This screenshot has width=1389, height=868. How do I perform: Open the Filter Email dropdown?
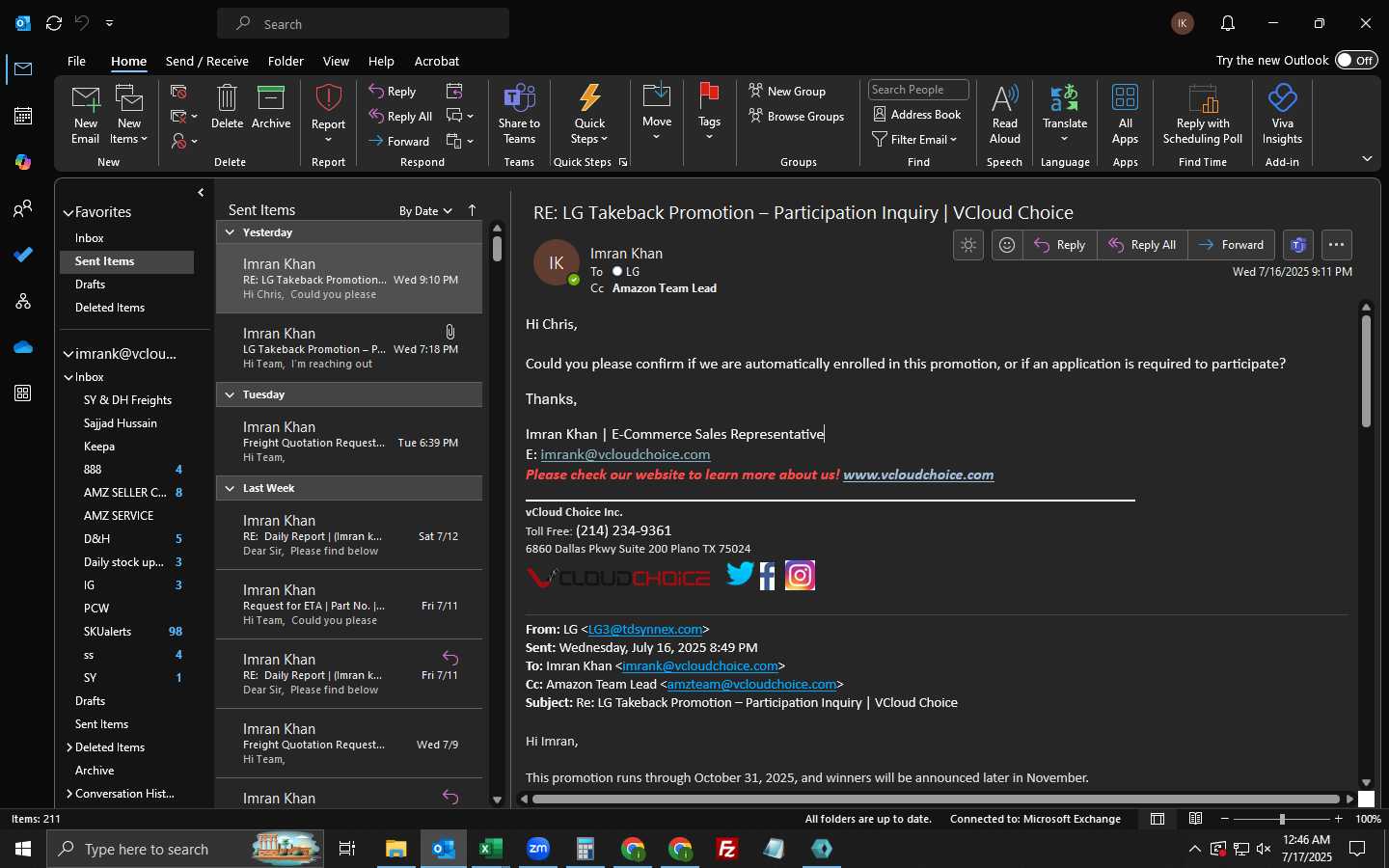[914, 139]
